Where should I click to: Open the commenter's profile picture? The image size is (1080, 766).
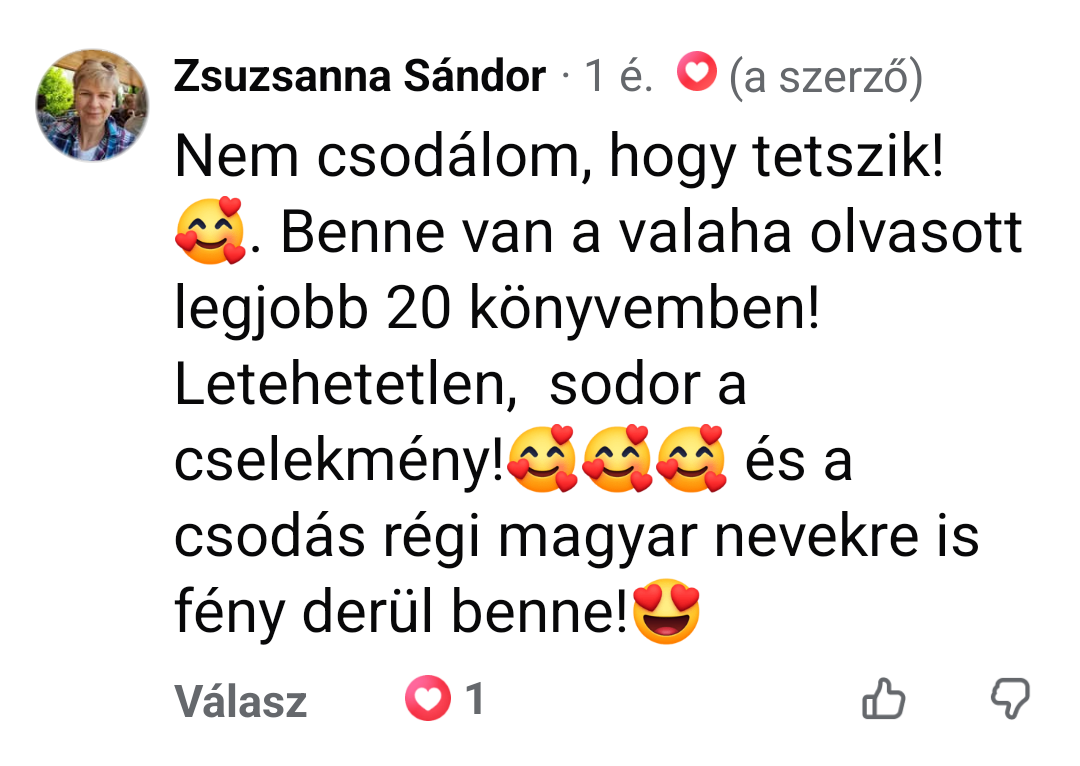pyautogui.click(x=92, y=105)
